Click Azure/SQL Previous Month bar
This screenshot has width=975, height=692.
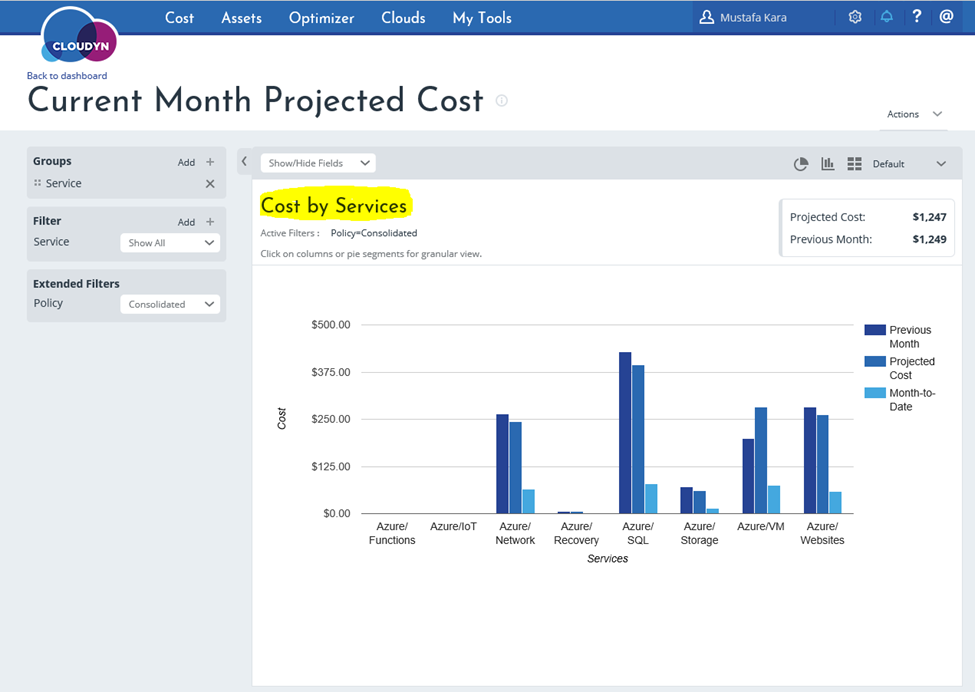tap(625, 433)
